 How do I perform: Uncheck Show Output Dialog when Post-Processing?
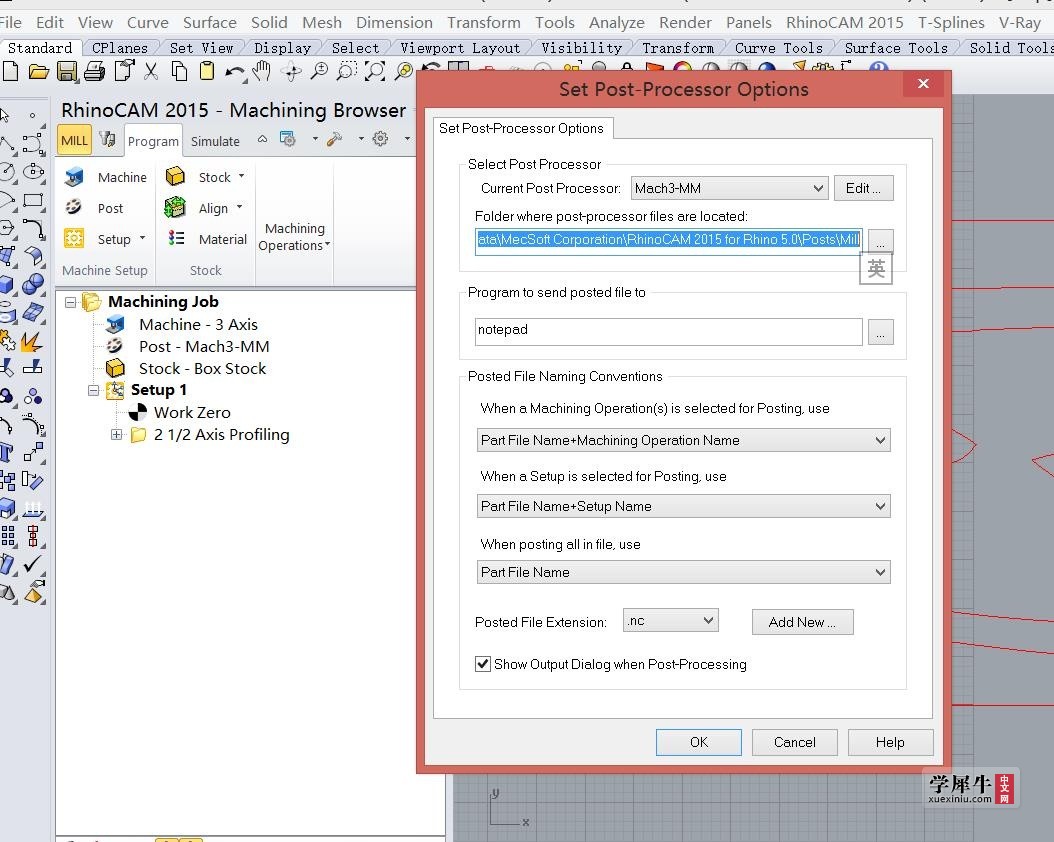tap(483, 664)
